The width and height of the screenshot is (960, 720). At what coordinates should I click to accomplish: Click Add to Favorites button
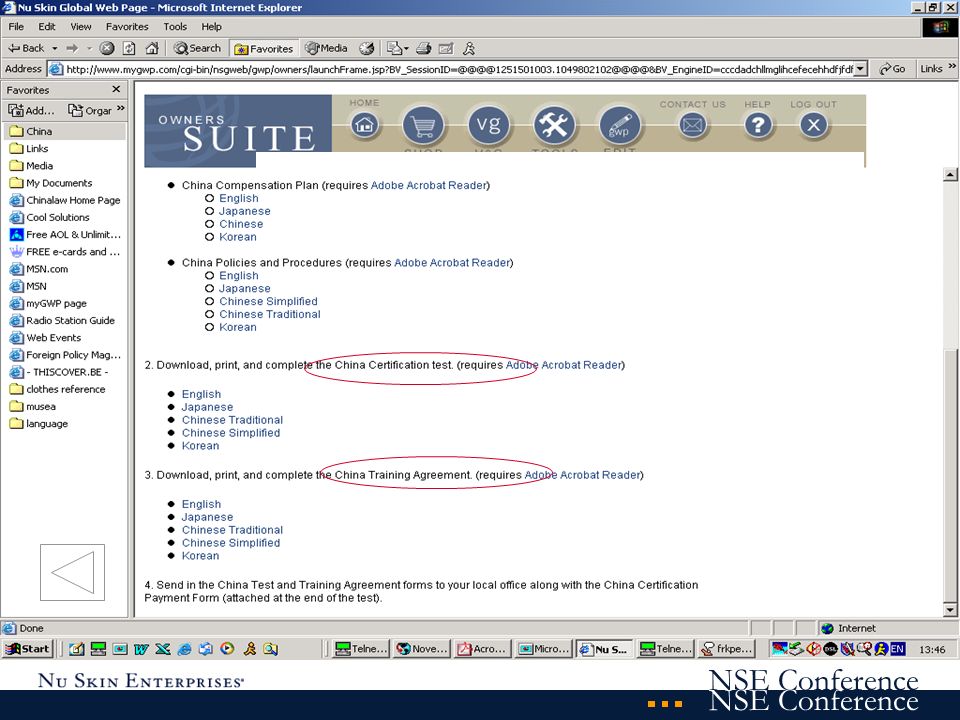[31, 110]
